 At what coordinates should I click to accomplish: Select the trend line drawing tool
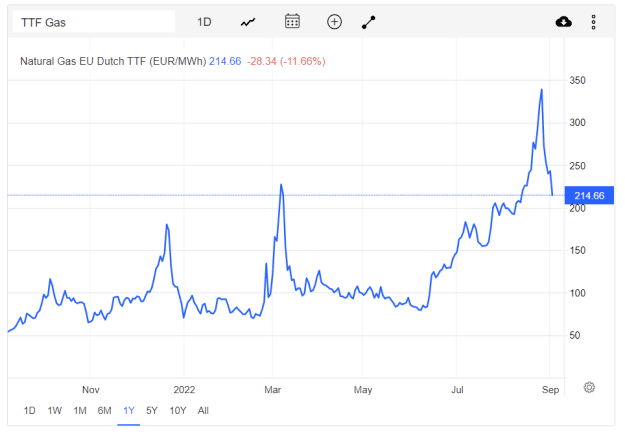pyautogui.click(x=369, y=22)
